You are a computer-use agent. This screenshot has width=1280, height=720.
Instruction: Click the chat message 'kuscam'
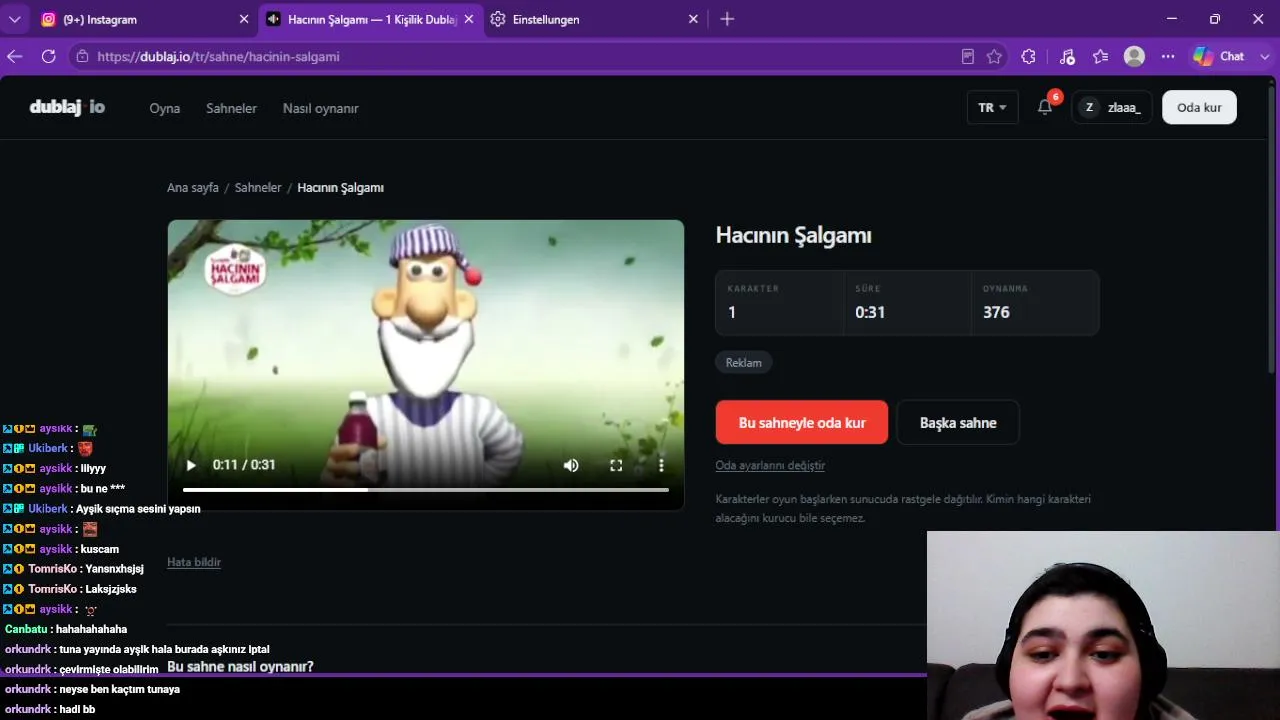100,549
